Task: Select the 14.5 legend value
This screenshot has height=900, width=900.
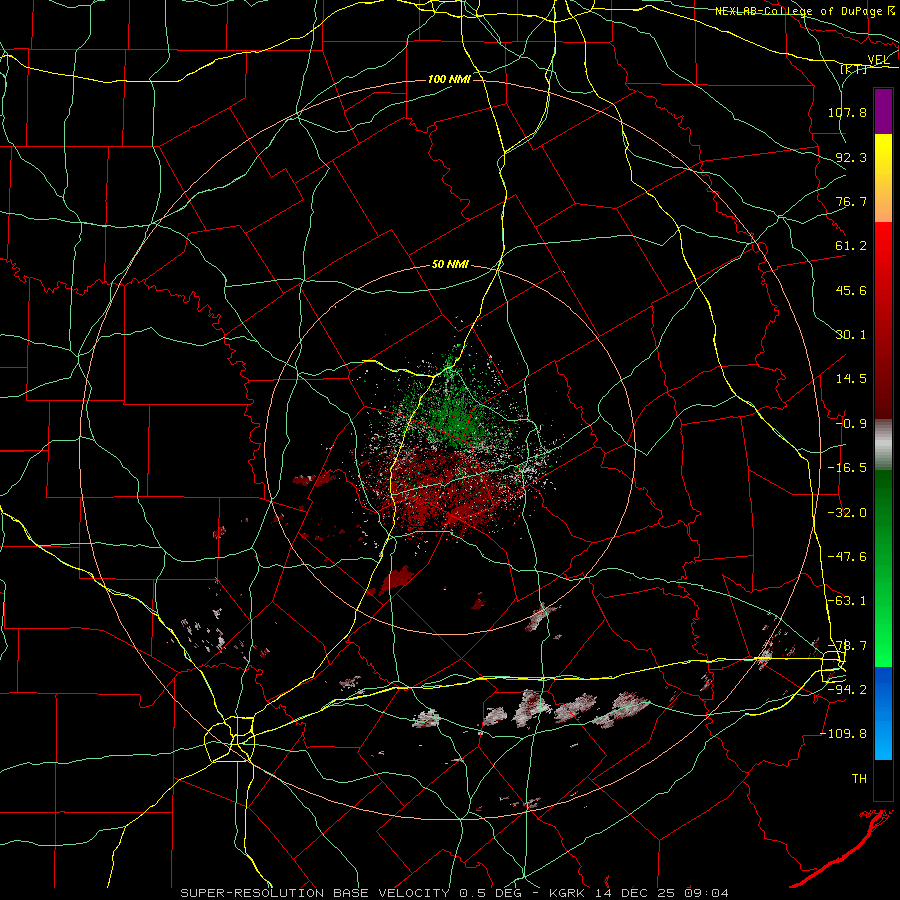Action: 851,379
